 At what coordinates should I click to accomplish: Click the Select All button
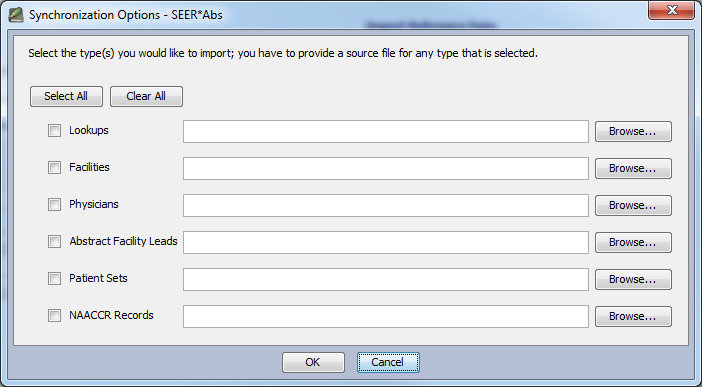[66, 96]
